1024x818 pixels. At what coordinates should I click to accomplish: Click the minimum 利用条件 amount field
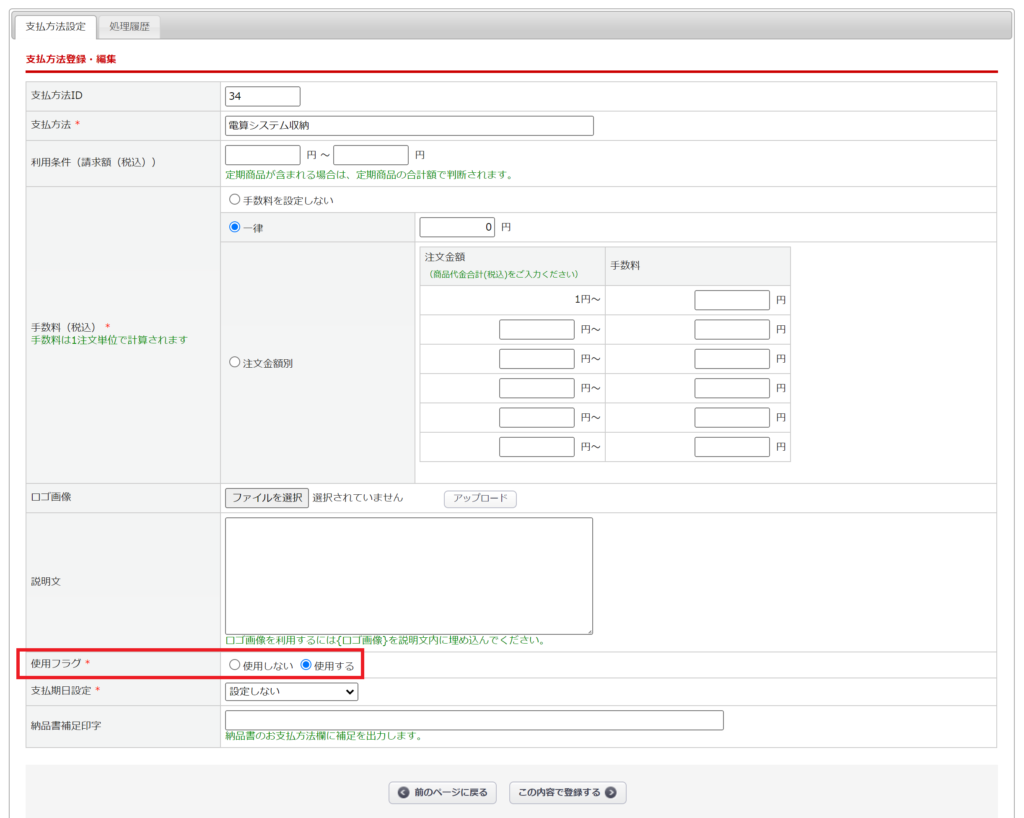click(x=263, y=155)
